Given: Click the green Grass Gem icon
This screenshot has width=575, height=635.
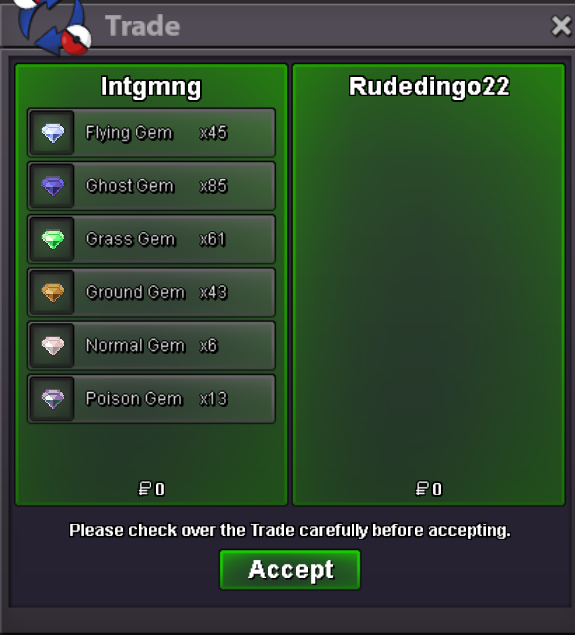Looking at the screenshot, I should [x=53, y=239].
